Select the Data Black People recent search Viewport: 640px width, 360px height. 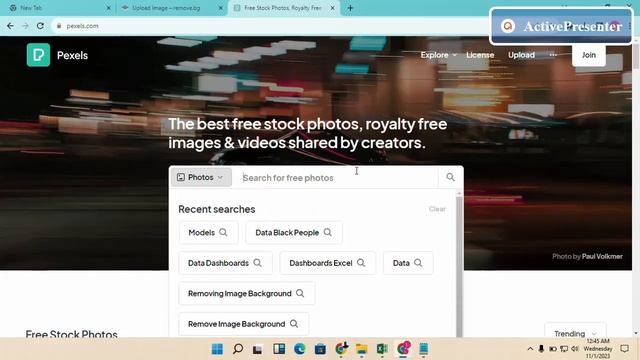(294, 232)
